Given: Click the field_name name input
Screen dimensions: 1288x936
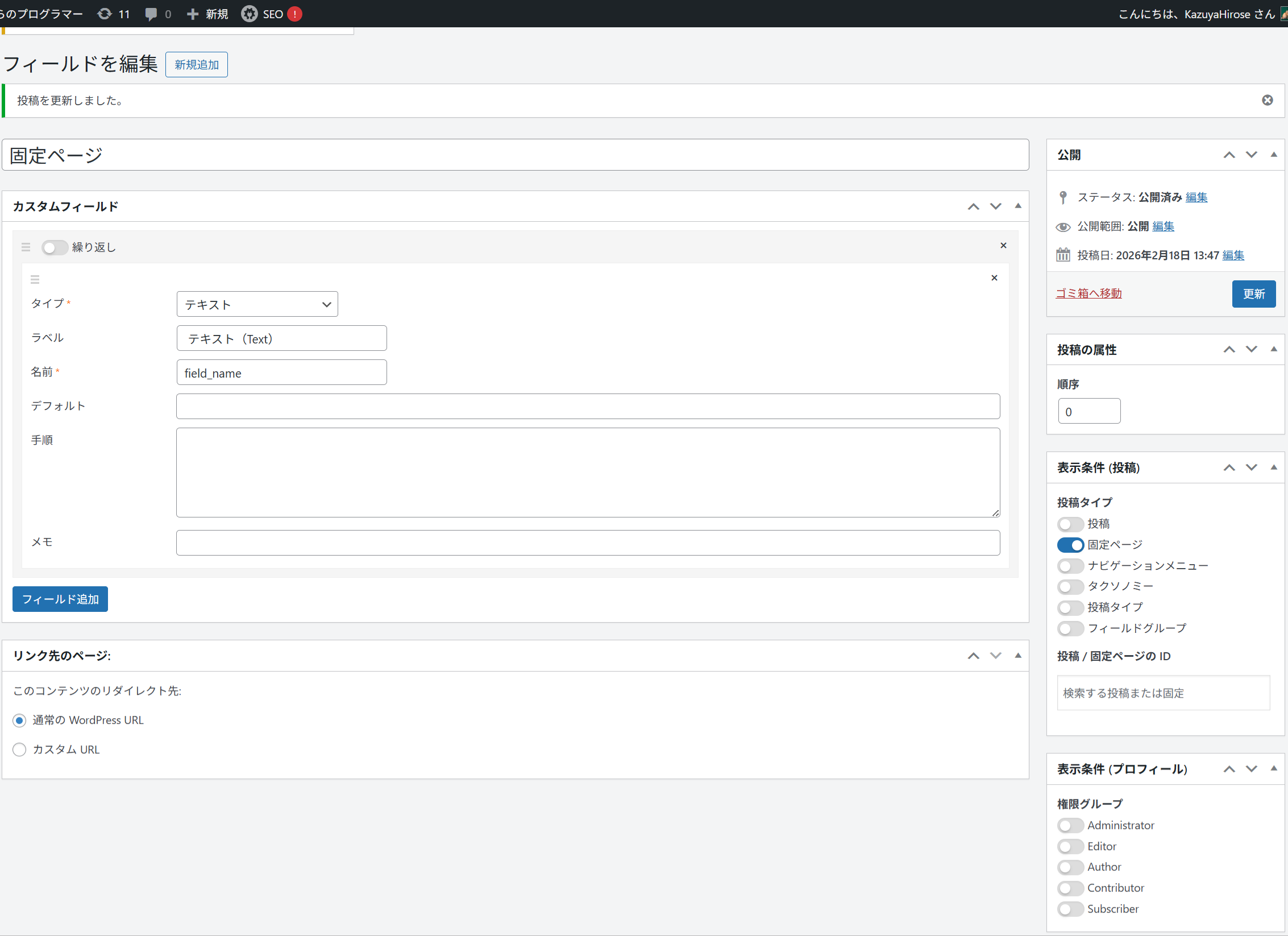Looking at the screenshot, I should pos(281,372).
